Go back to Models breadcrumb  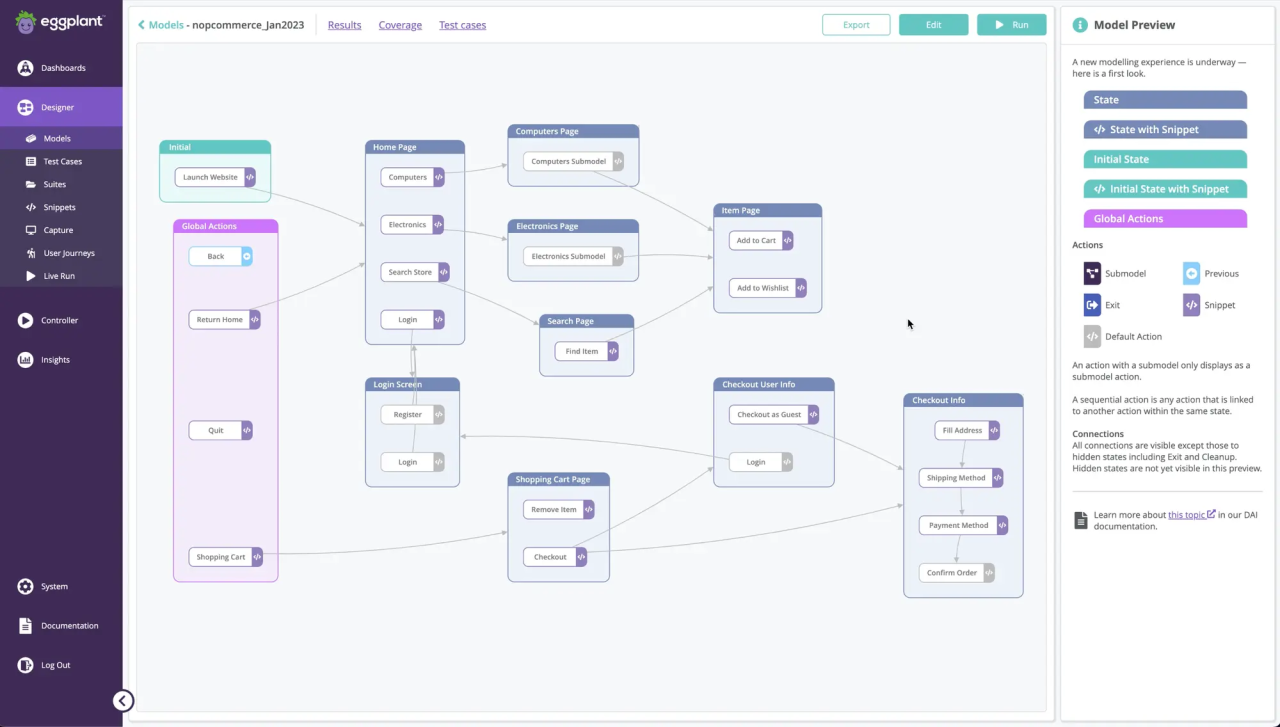[160, 25]
